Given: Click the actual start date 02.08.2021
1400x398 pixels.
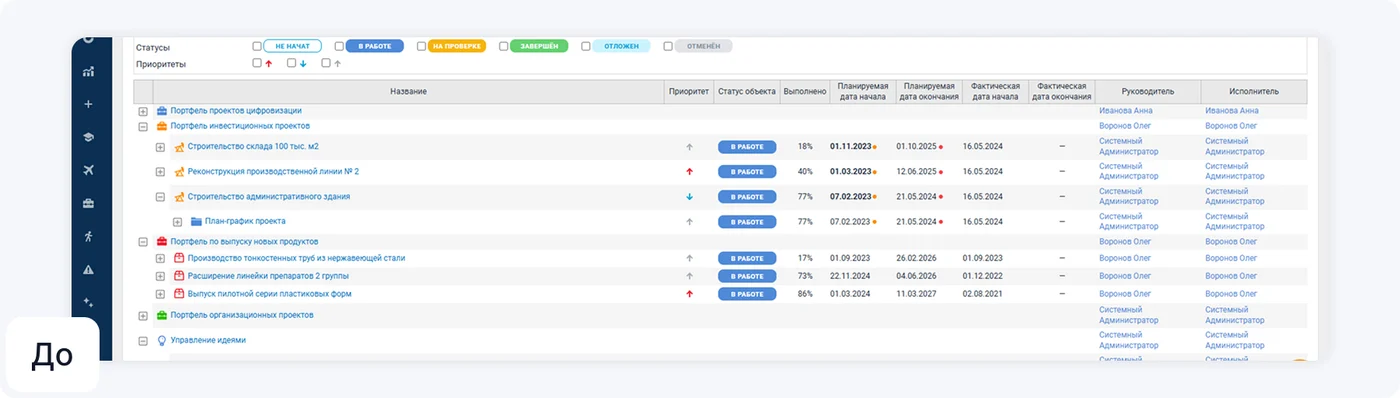Looking at the screenshot, I should 983,294.
